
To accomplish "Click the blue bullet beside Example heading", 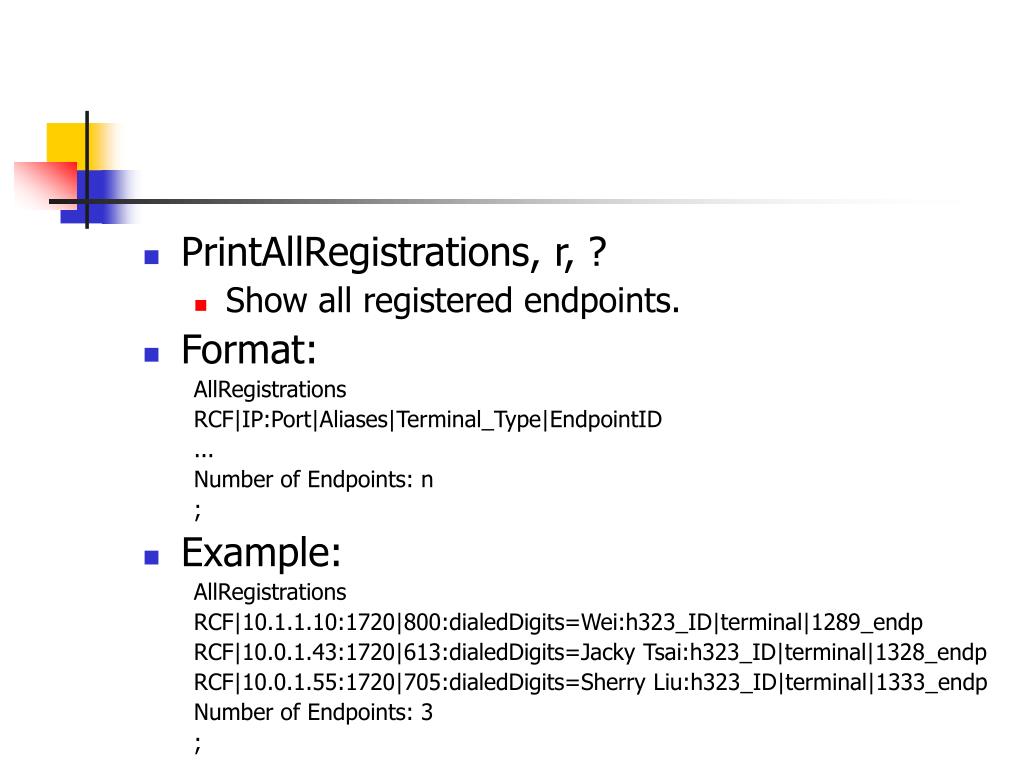I will [x=152, y=557].
